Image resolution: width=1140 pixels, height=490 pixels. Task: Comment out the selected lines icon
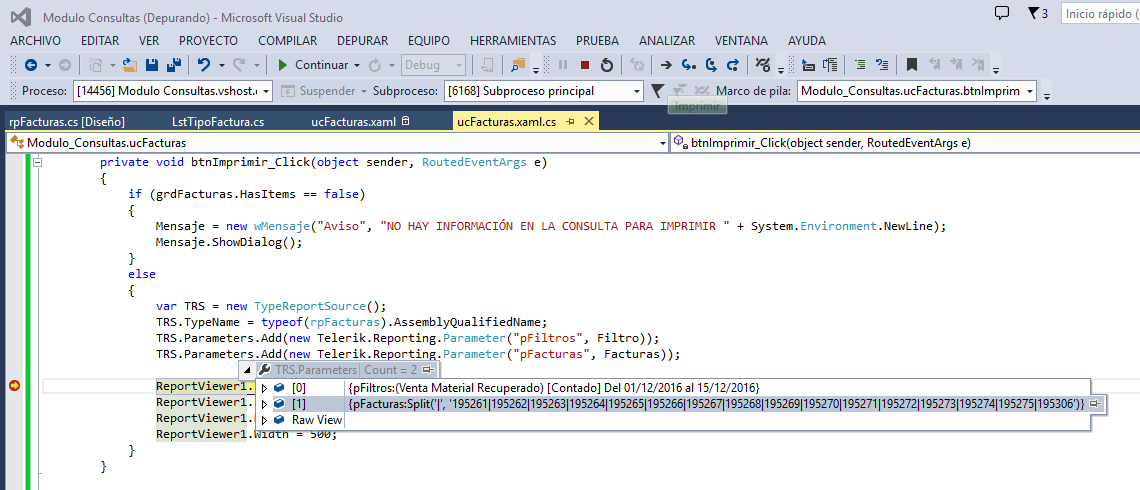860,65
